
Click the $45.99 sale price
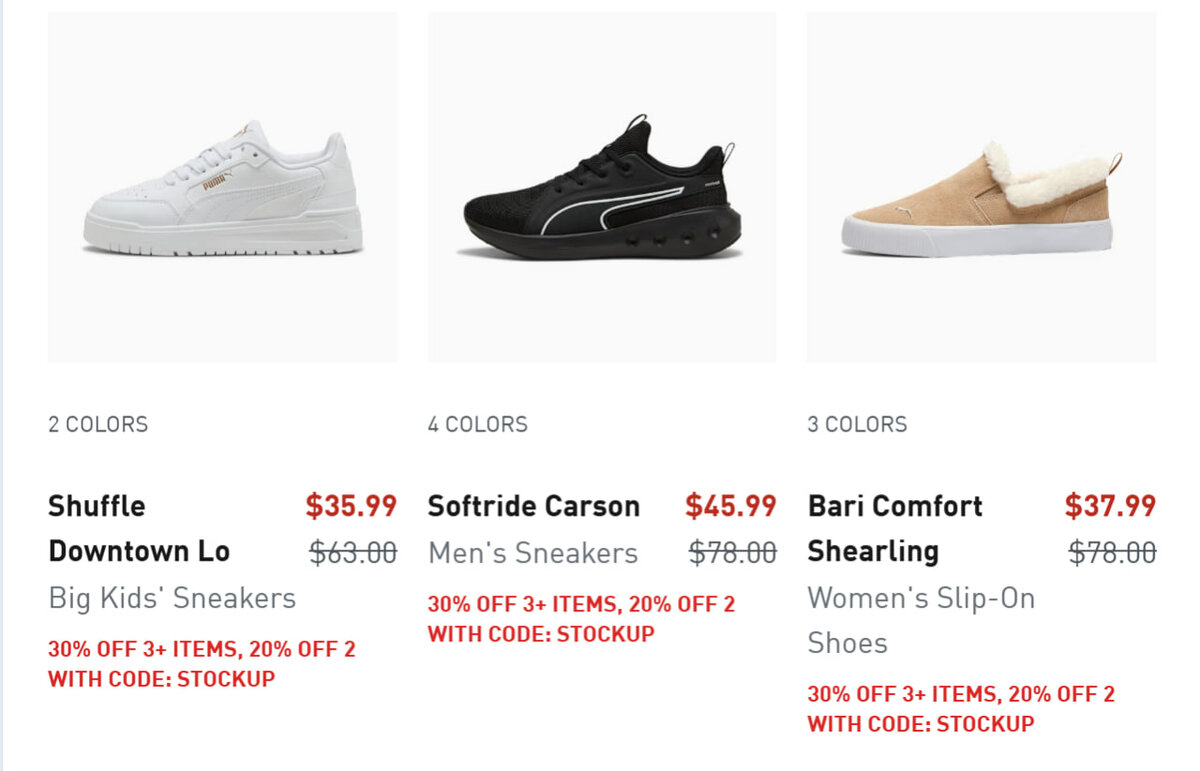click(x=730, y=506)
